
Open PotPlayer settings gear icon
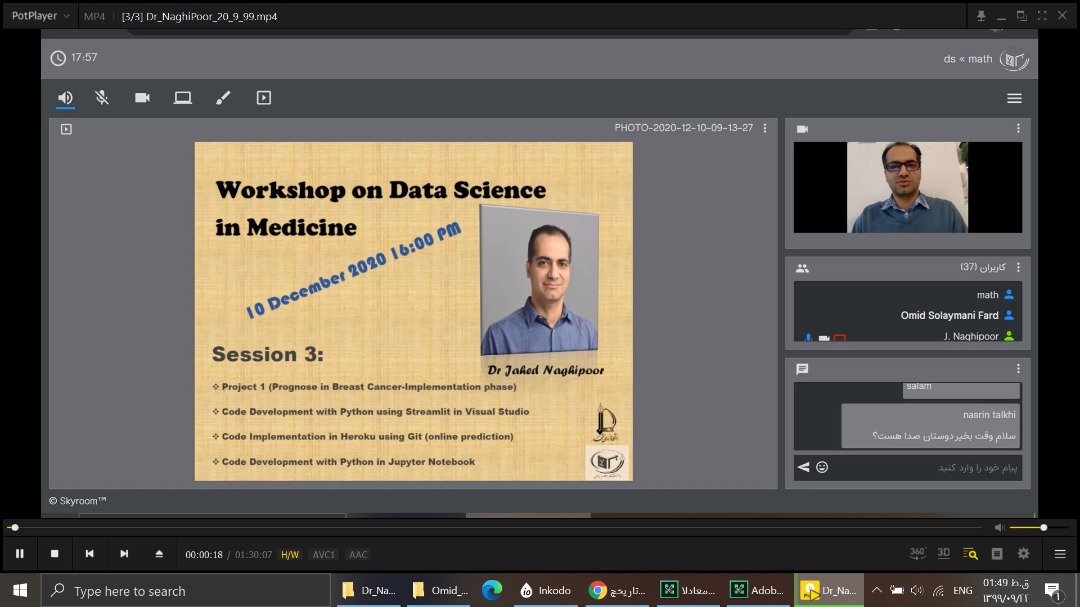(1023, 553)
